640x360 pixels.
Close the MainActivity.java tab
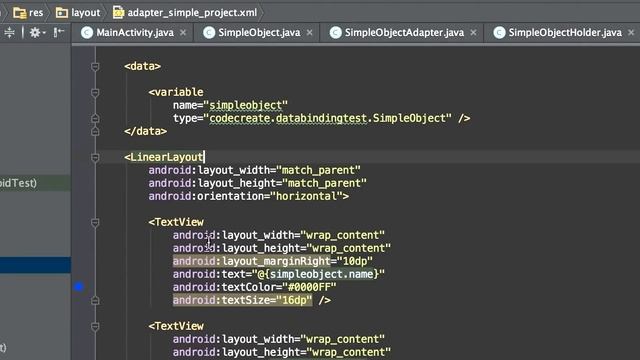(x=183, y=33)
